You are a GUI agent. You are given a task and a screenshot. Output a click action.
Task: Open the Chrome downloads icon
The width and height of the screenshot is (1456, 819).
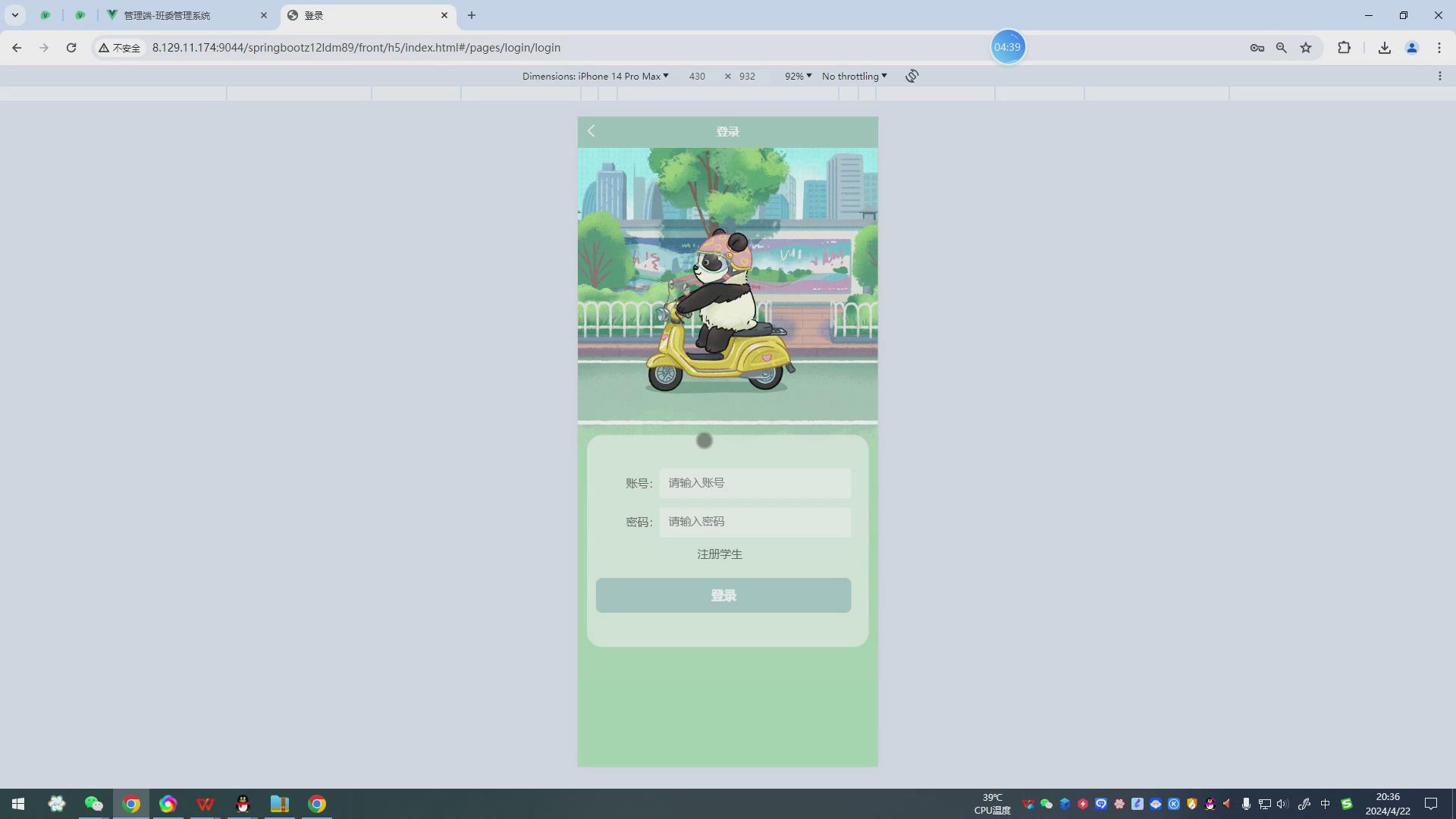1384,48
